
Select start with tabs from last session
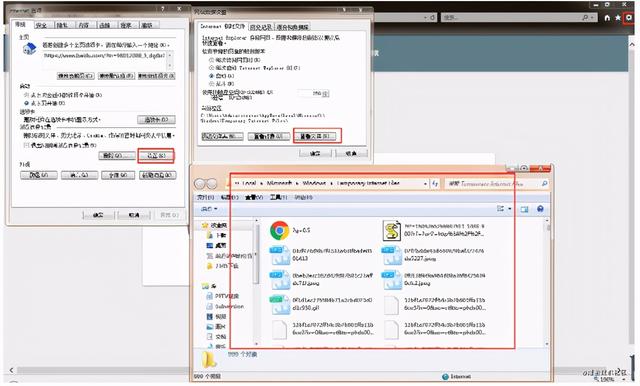click(x=27, y=95)
